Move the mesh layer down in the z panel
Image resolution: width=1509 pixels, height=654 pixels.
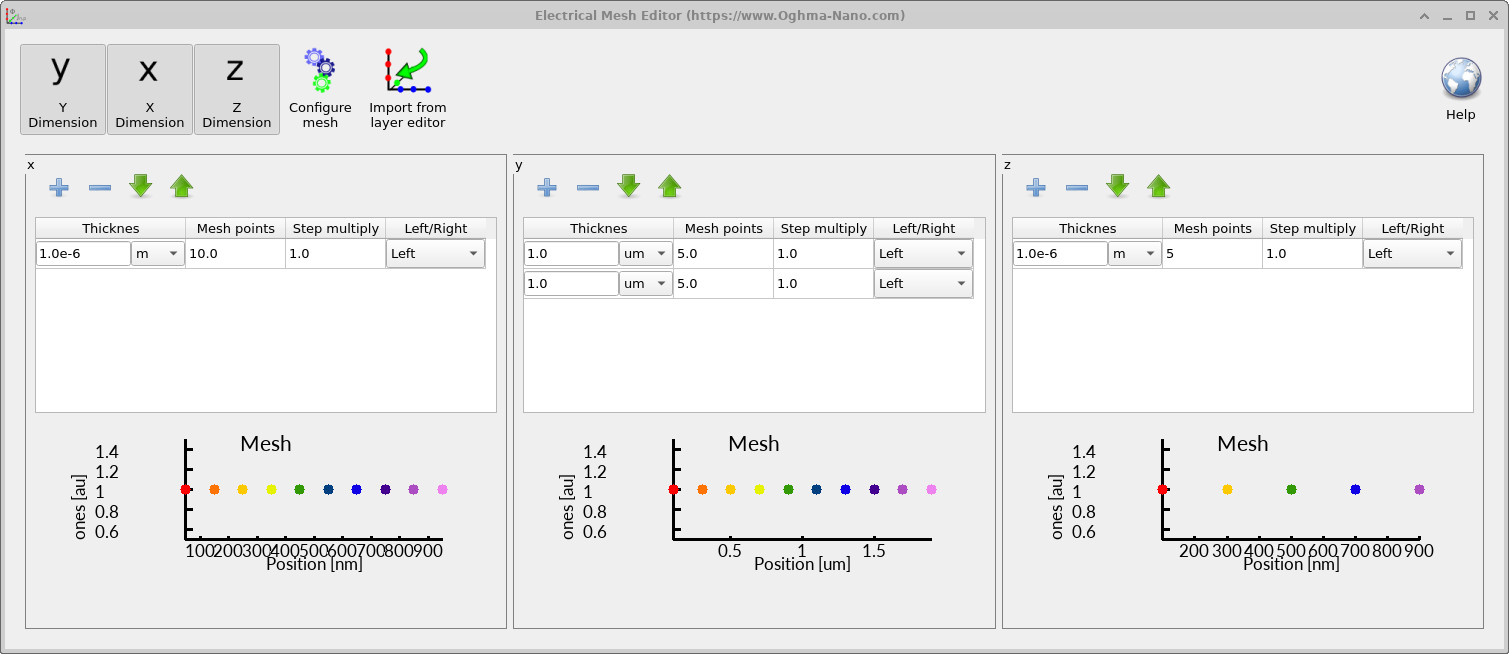pos(1117,185)
